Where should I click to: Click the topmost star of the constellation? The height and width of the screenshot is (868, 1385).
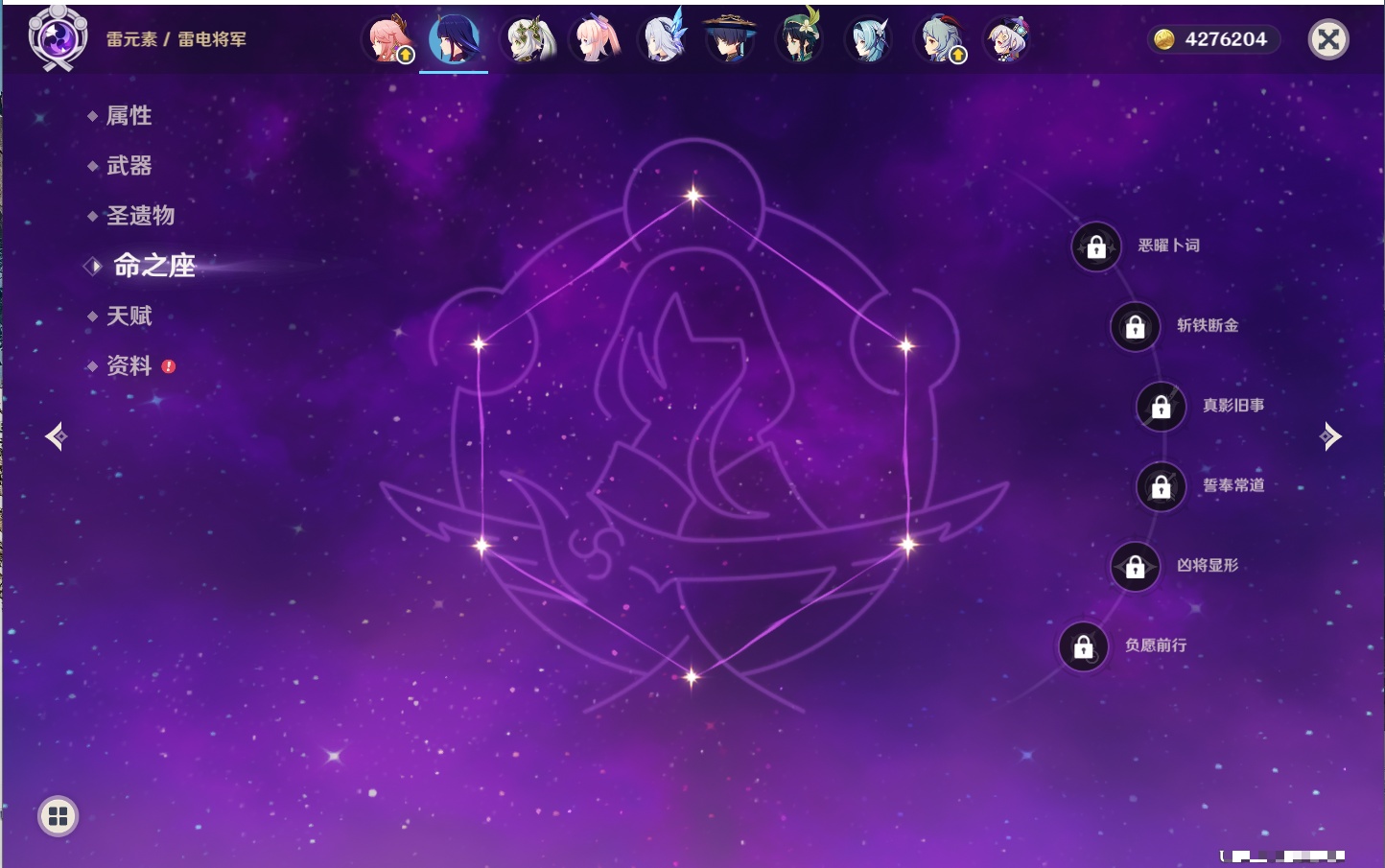[693, 197]
